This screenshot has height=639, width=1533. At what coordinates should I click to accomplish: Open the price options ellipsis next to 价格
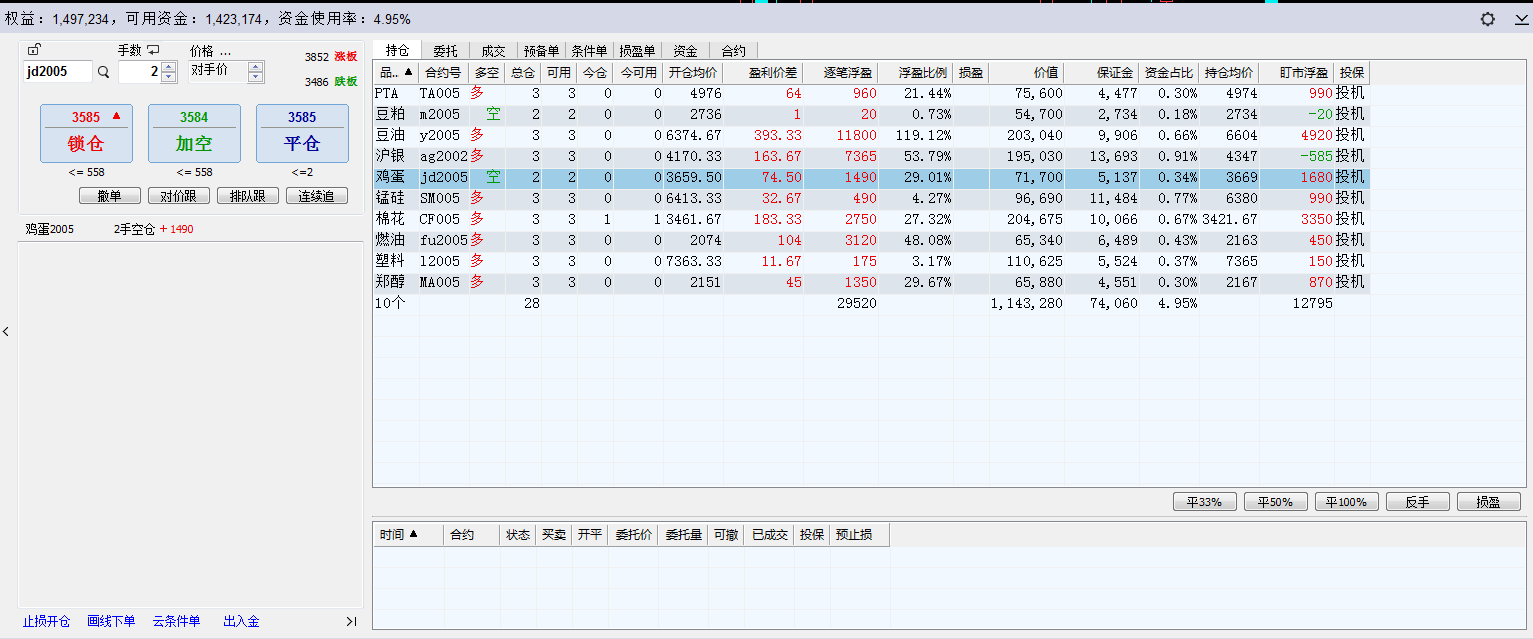point(225,51)
